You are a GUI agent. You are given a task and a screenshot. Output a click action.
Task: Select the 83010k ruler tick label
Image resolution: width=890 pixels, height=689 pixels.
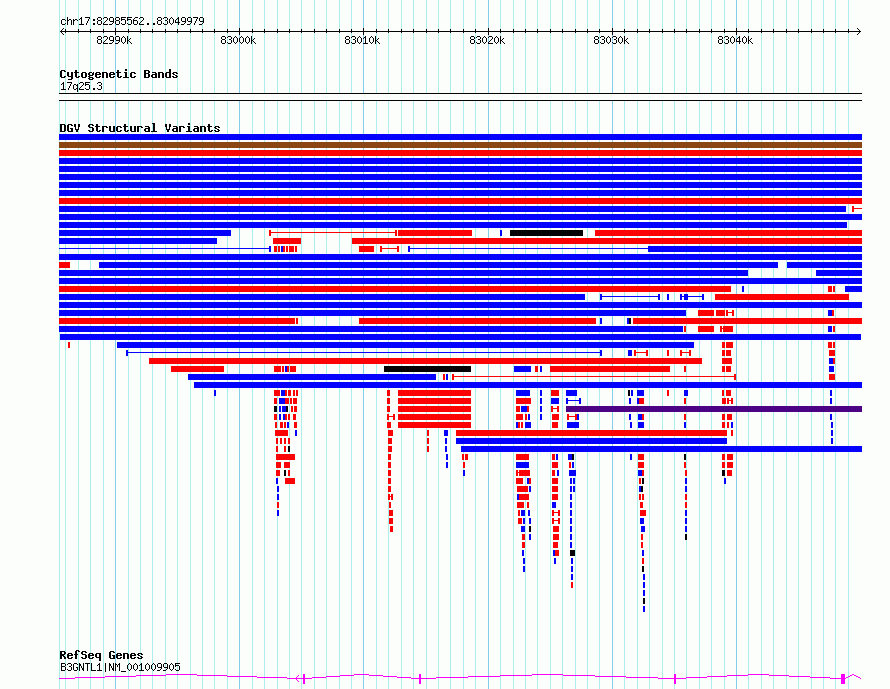click(x=362, y=40)
